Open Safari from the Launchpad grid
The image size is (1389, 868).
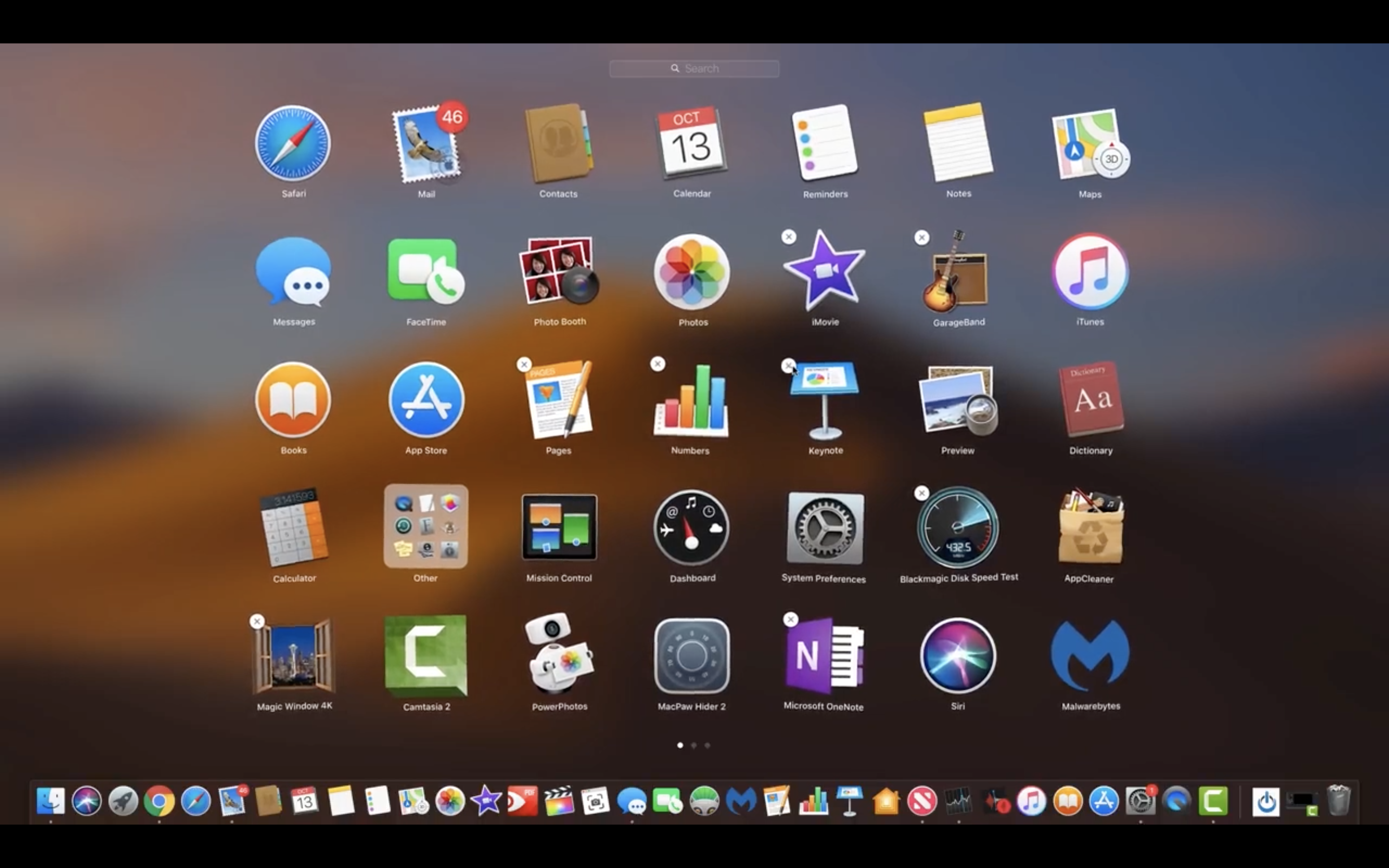coord(293,144)
